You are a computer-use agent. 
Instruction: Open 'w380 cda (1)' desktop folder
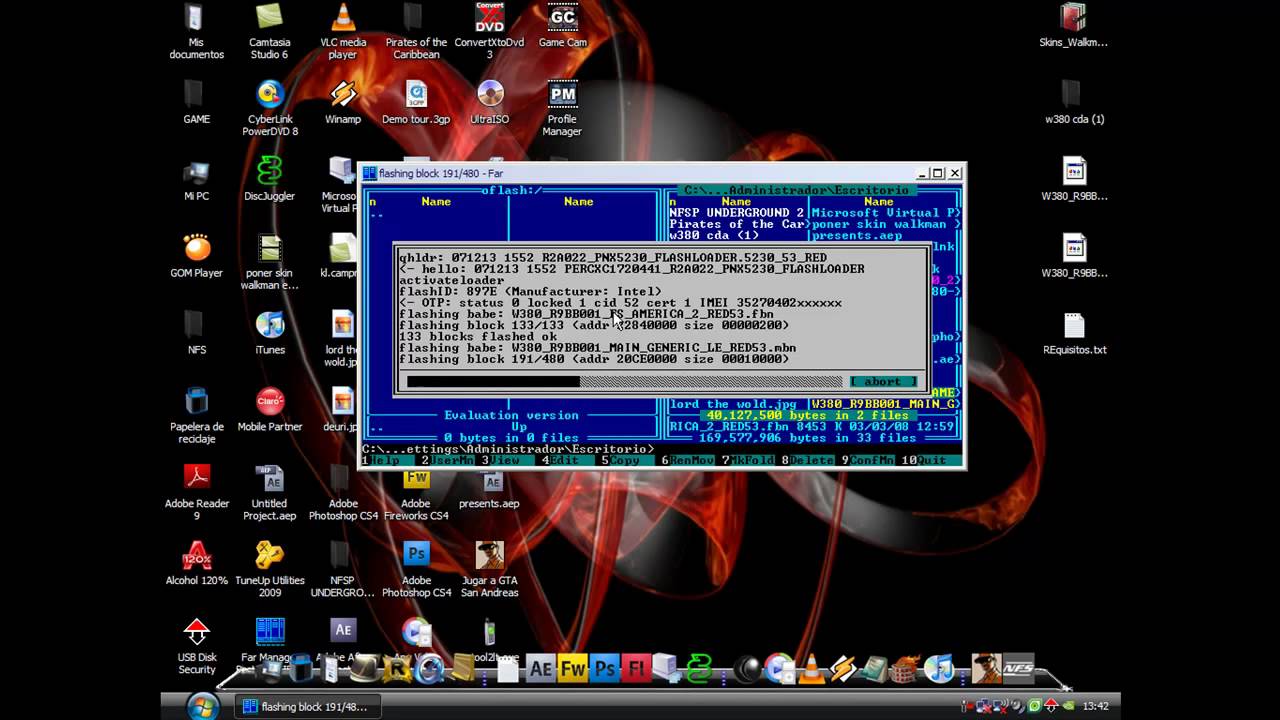coord(1074,102)
